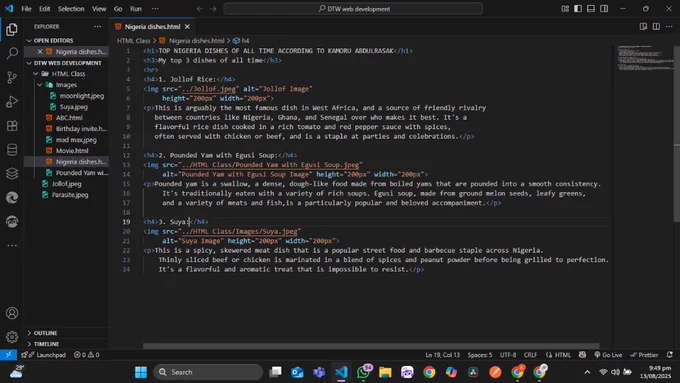680x383 pixels.
Task: Click h4 symbol in the breadcrumb
Action: (x=241, y=40)
